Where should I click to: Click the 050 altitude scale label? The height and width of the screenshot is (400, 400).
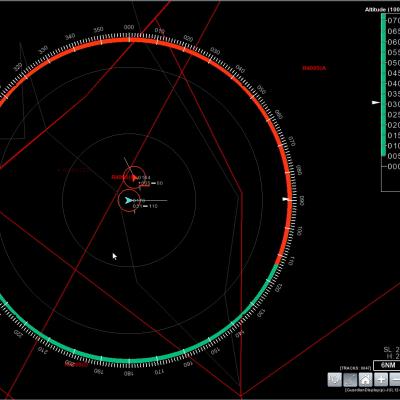(394, 63)
